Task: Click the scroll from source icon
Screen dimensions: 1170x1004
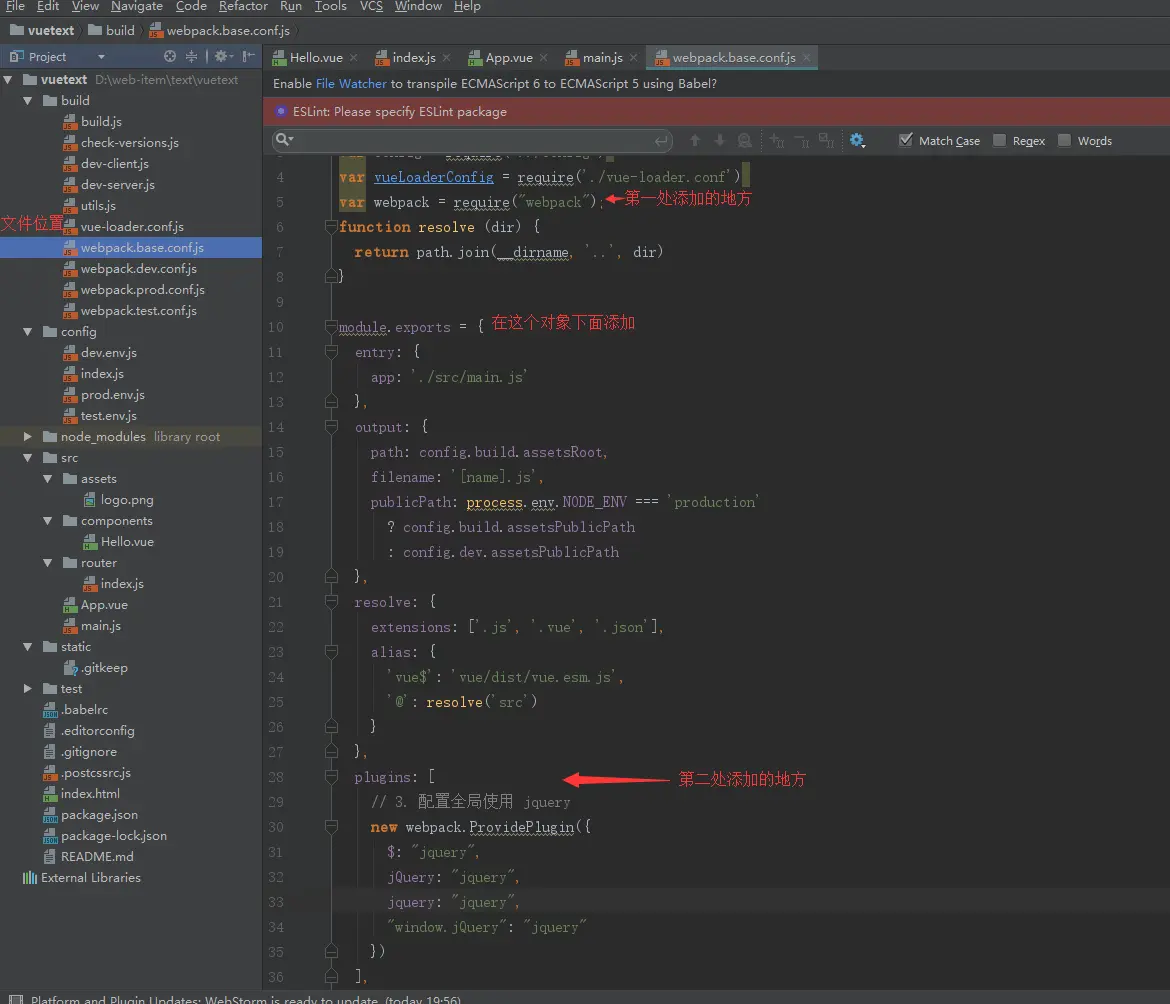Action: 170,57
